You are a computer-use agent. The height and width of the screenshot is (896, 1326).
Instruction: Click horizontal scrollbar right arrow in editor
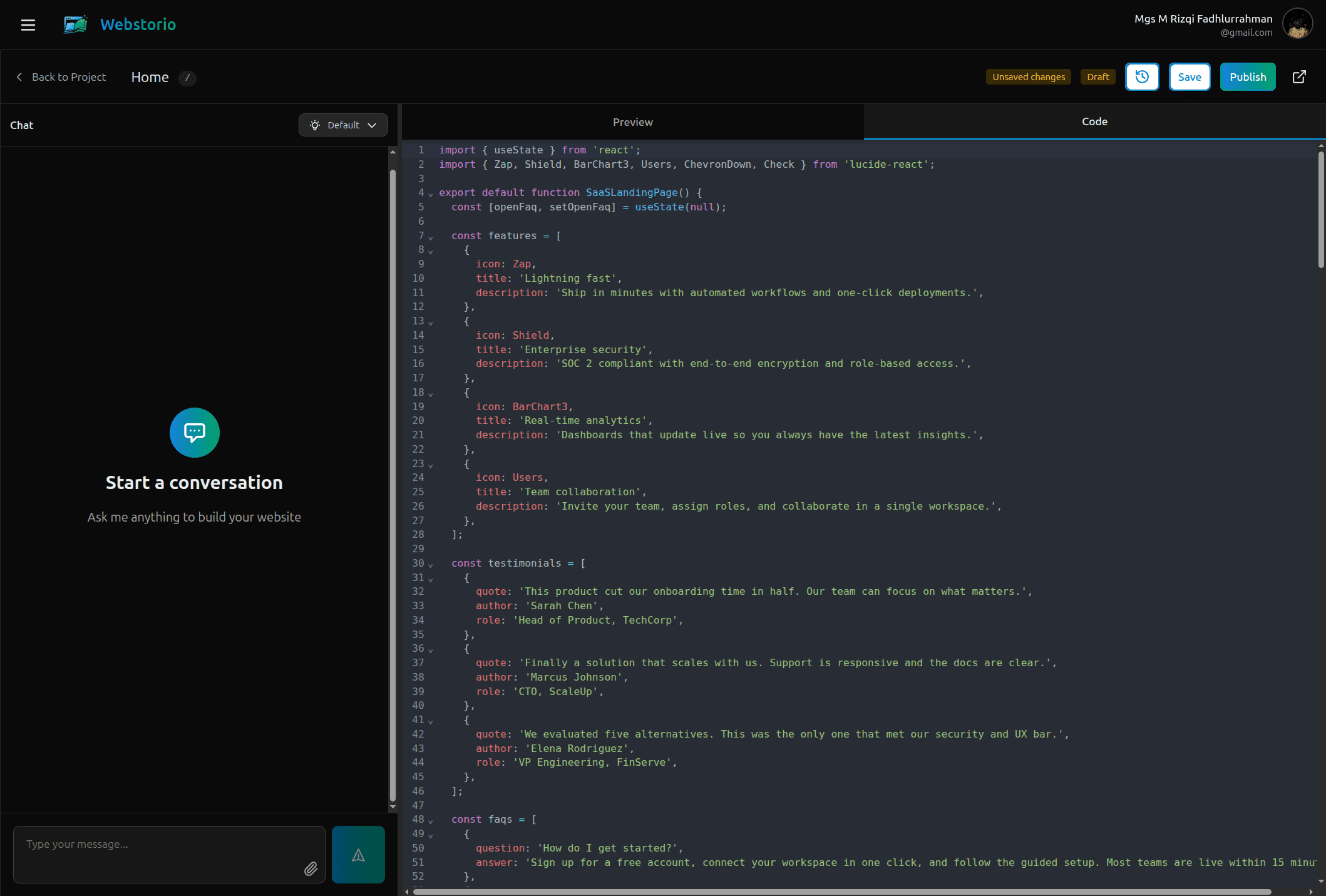pos(1311,892)
